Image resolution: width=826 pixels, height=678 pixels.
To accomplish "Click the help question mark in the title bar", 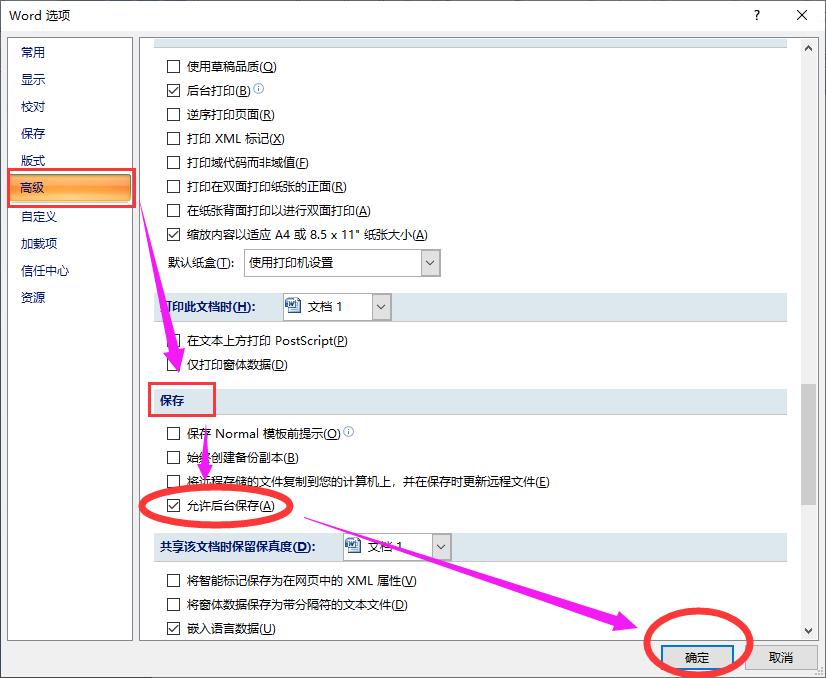I will [758, 15].
